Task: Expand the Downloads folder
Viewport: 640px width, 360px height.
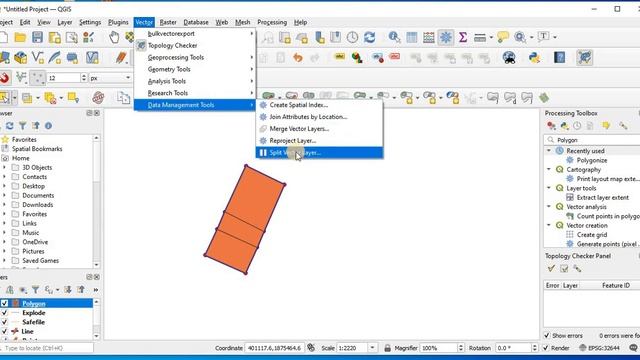Action: click(x=4, y=205)
